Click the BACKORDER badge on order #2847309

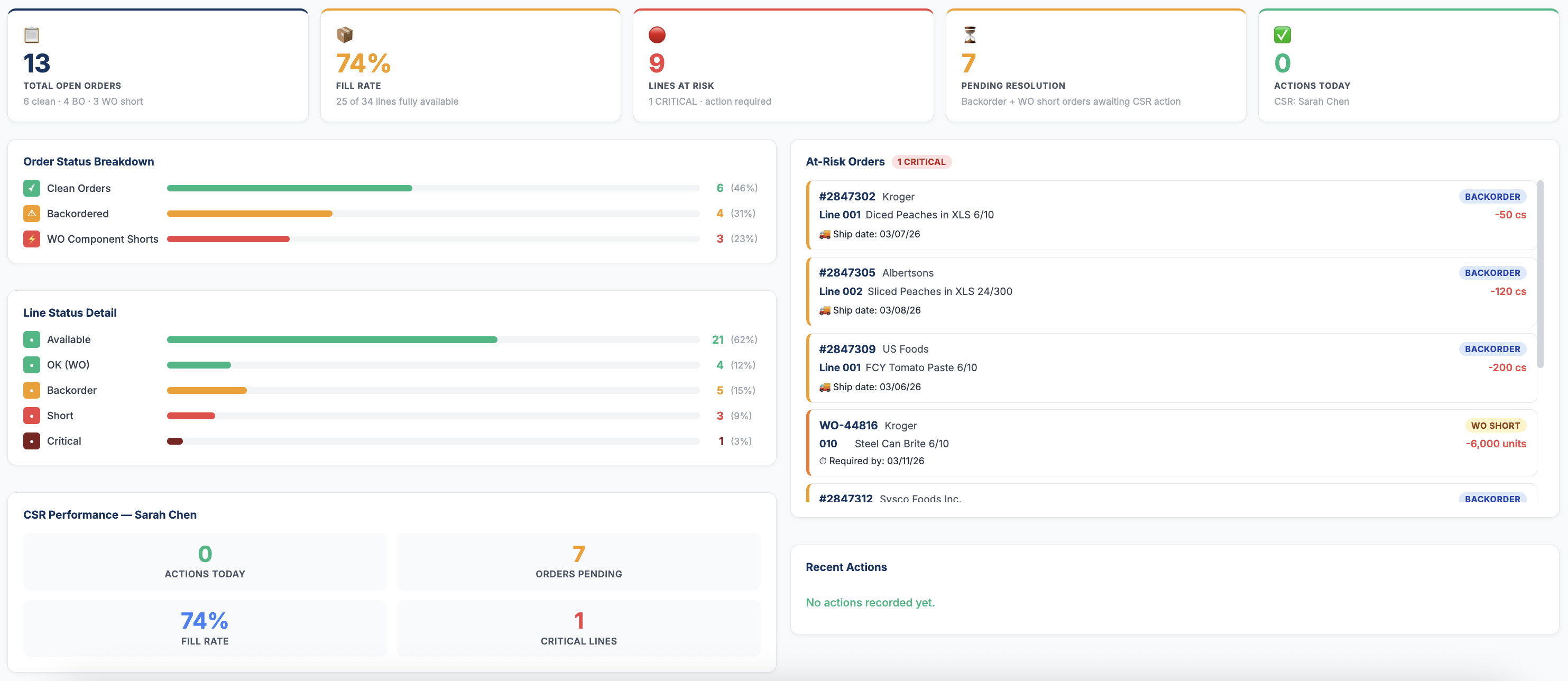1492,349
